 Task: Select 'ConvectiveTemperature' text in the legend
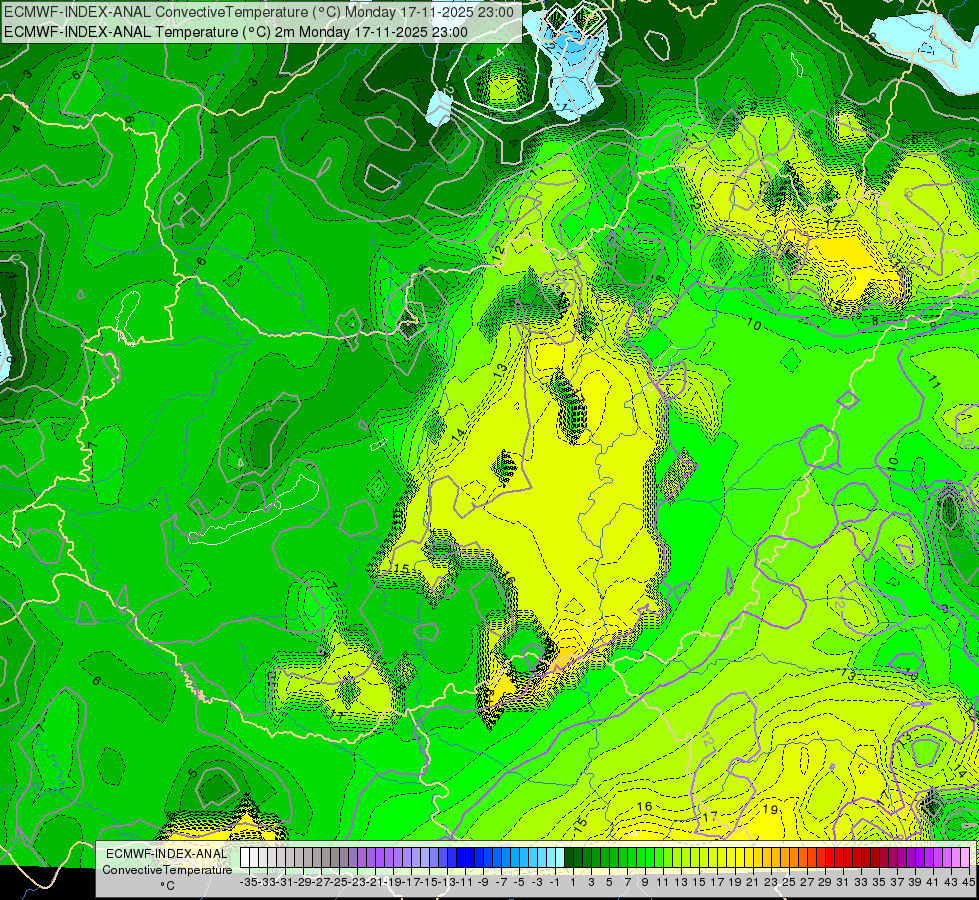point(167,869)
